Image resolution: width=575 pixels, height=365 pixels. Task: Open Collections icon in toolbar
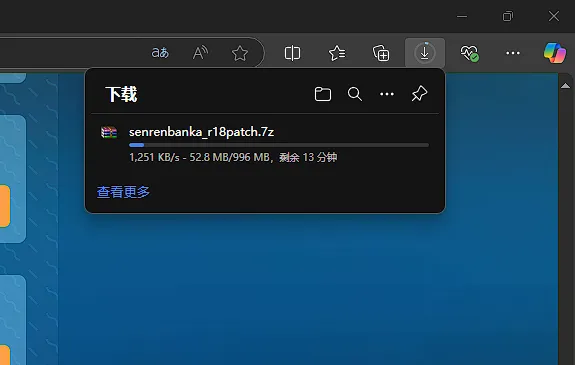381,53
